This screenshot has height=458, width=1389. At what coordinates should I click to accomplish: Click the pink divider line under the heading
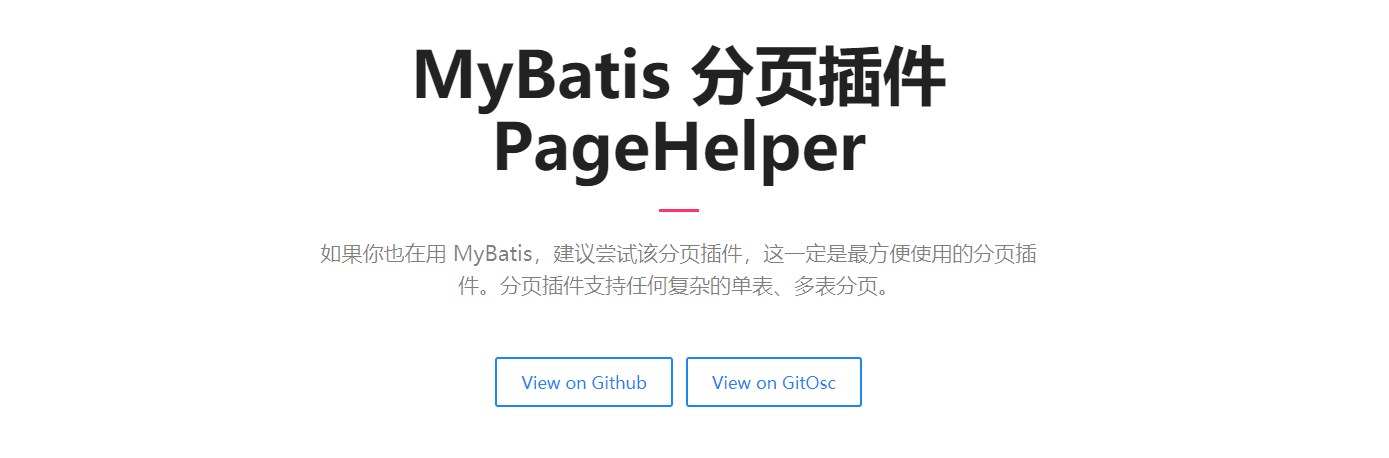tap(679, 210)
